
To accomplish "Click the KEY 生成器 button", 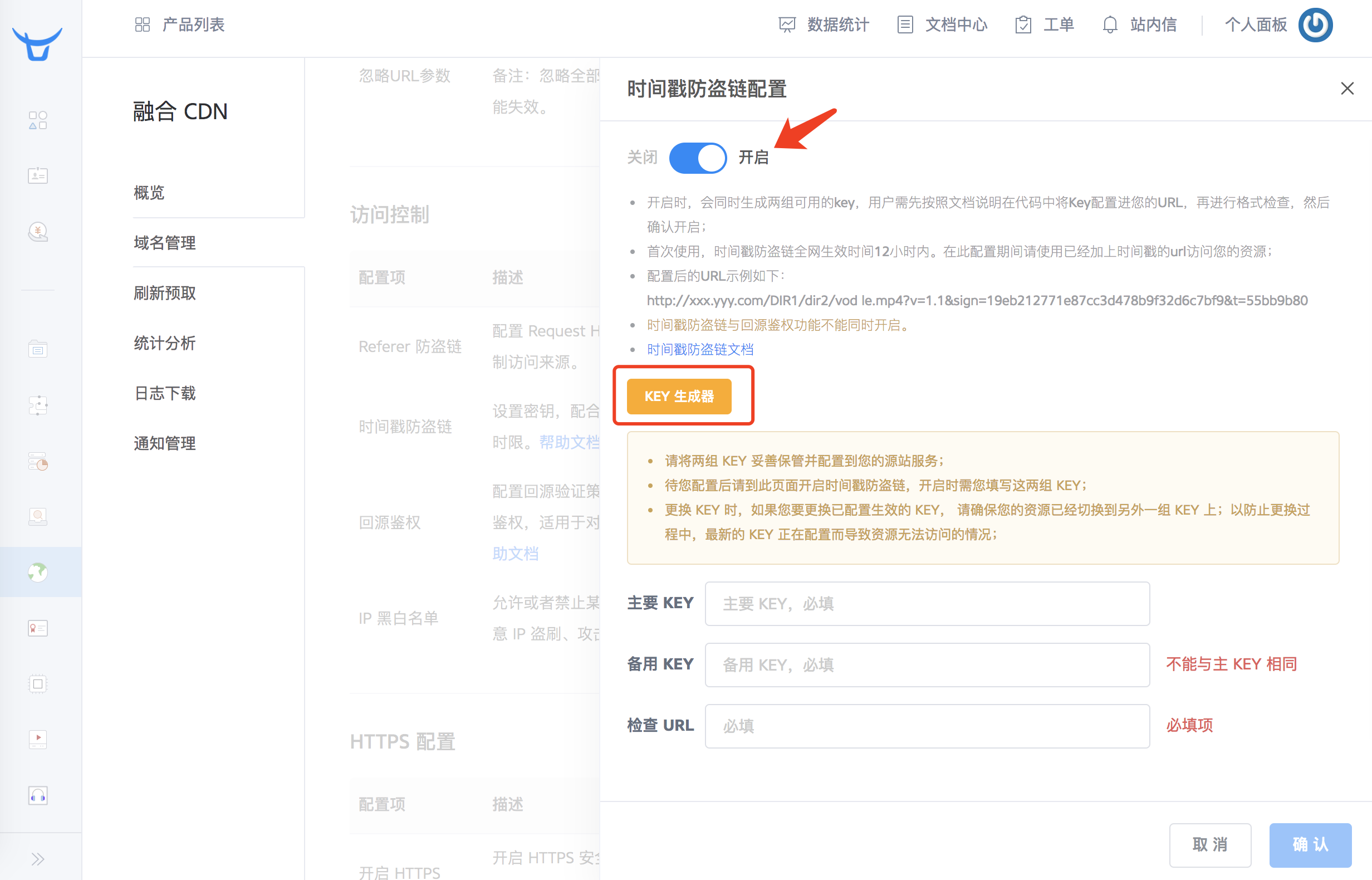I will 679,396.
